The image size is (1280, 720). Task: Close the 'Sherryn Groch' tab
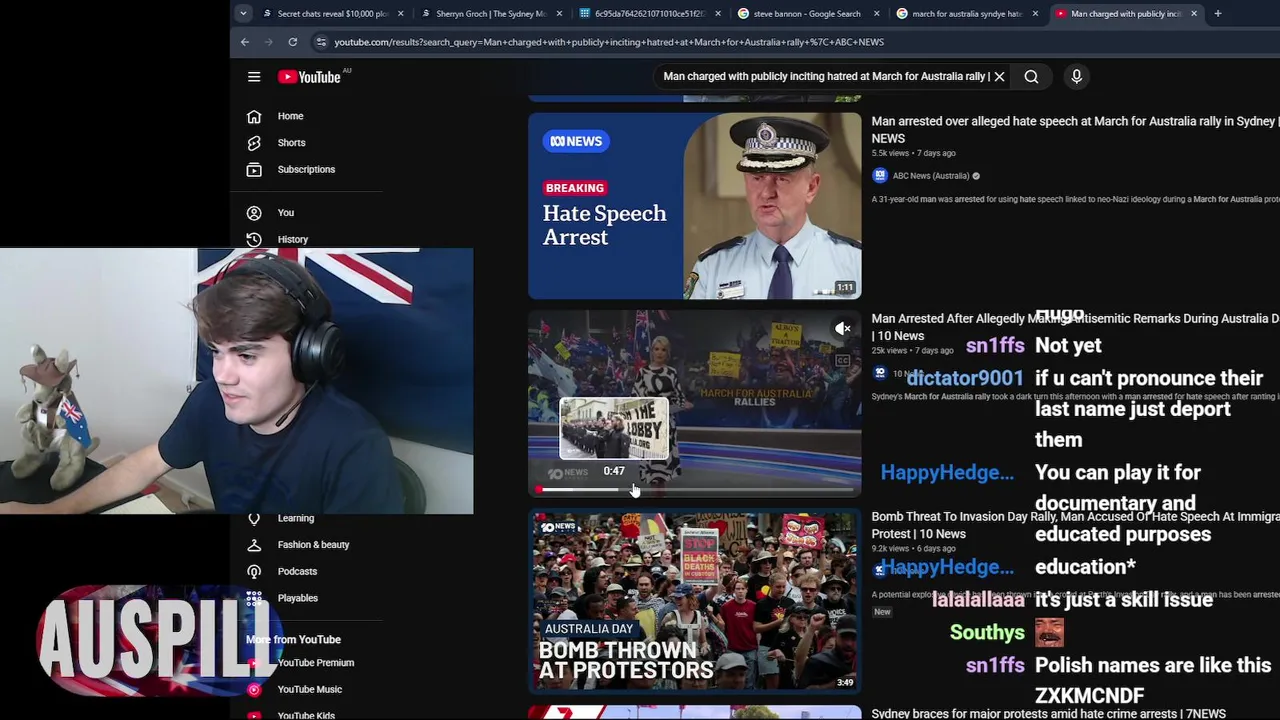coord(559,14)
